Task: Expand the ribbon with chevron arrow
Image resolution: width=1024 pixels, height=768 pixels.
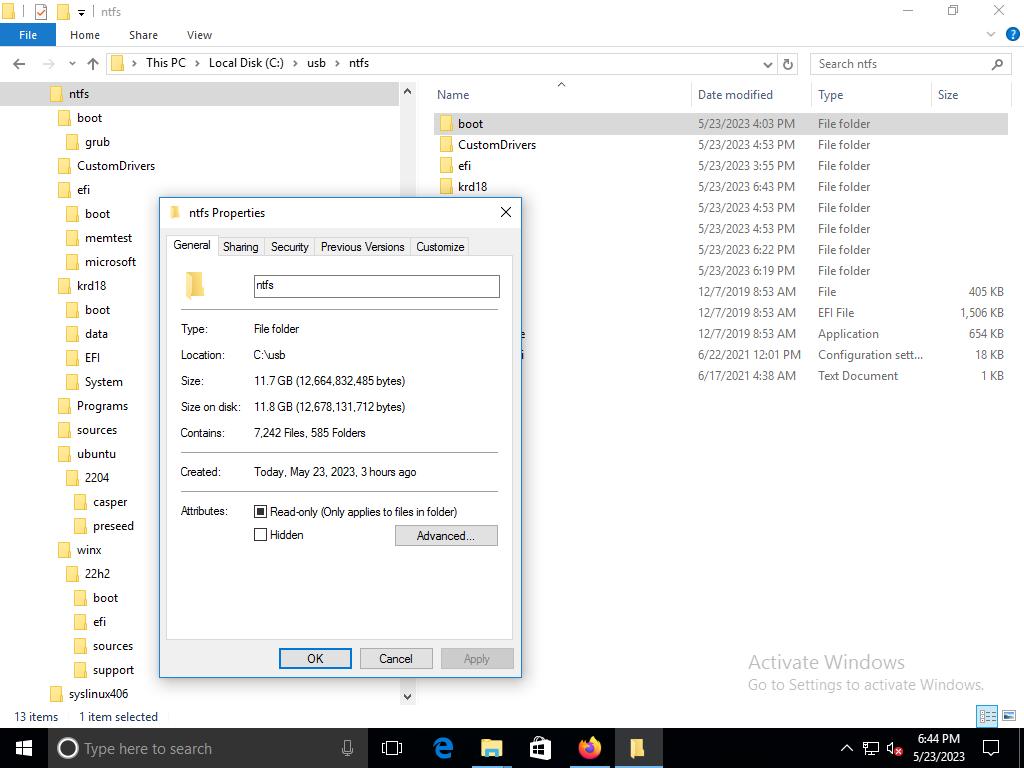Action: 992,35
